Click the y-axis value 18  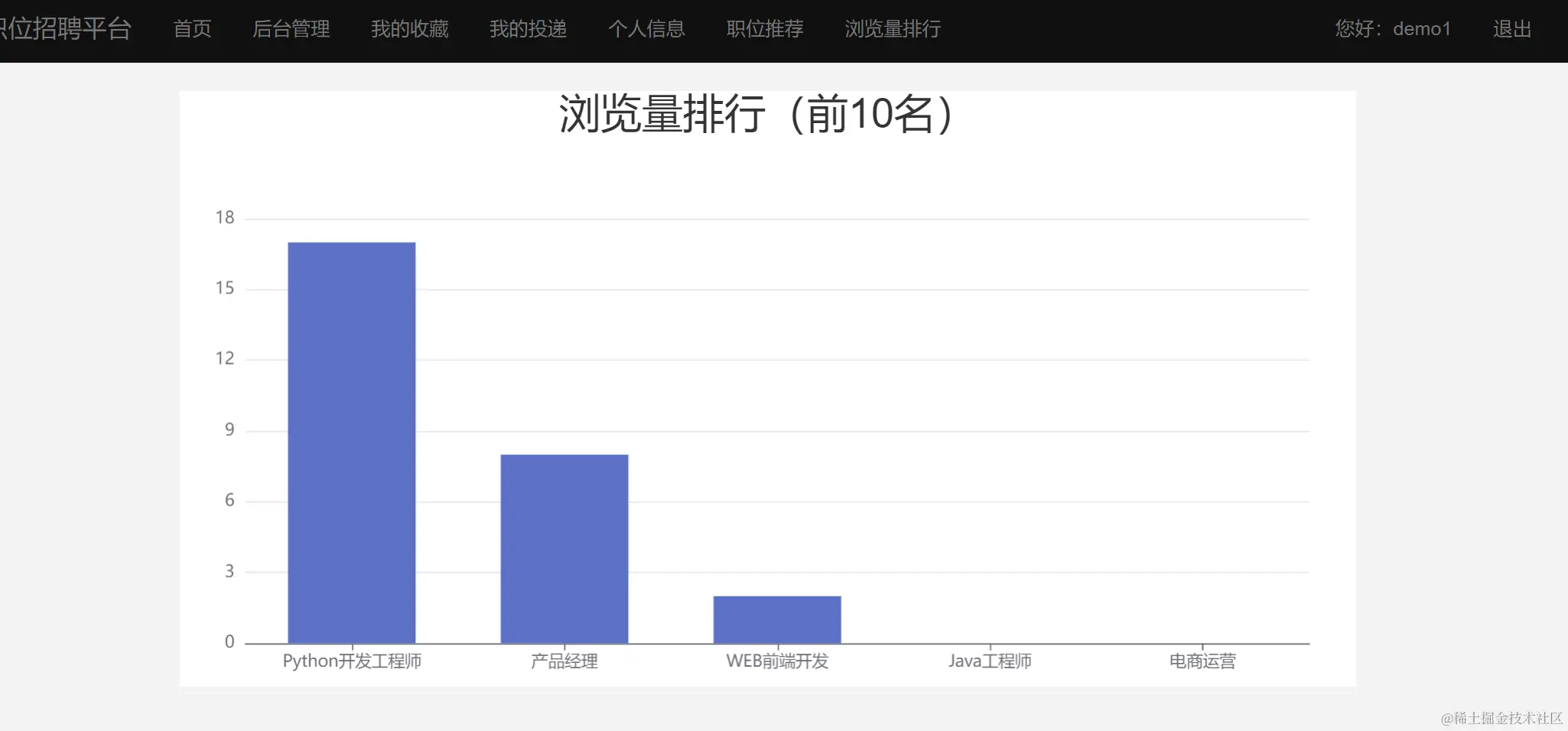point(225,218)
